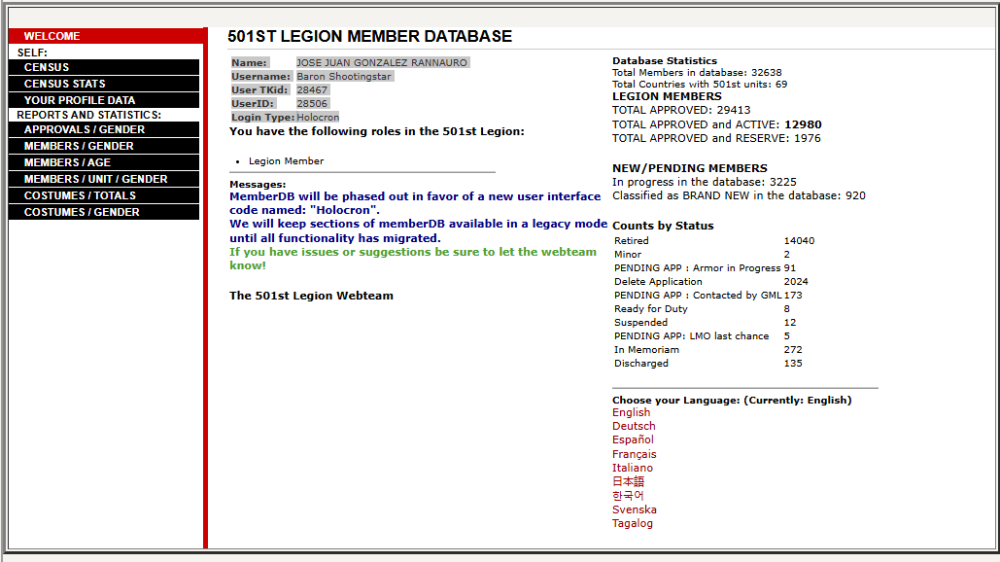Switch language to English
1000x562 pixels.
click(631, 413)
